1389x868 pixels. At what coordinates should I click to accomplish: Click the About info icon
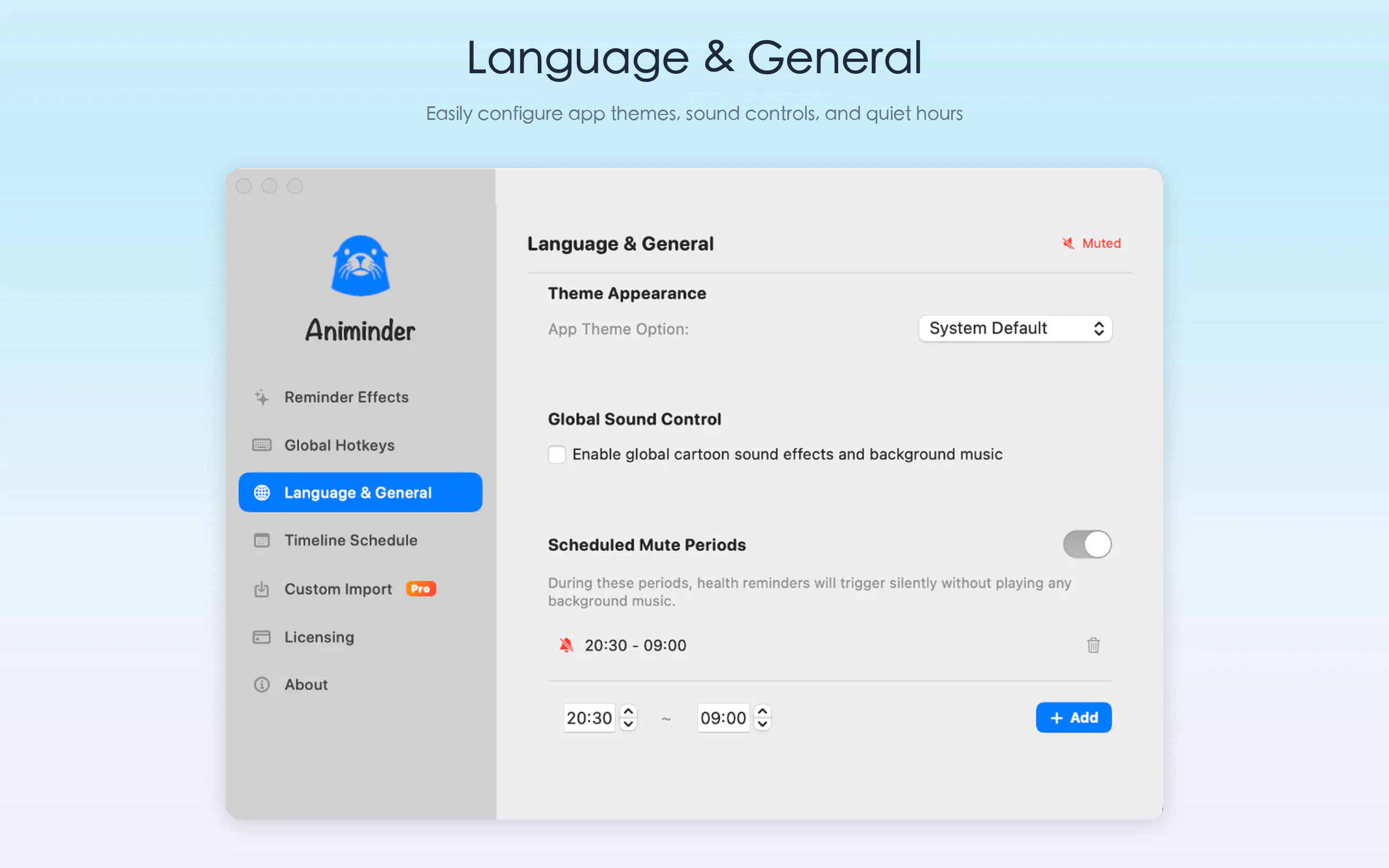pyautogui.click(x=262, y=684)
